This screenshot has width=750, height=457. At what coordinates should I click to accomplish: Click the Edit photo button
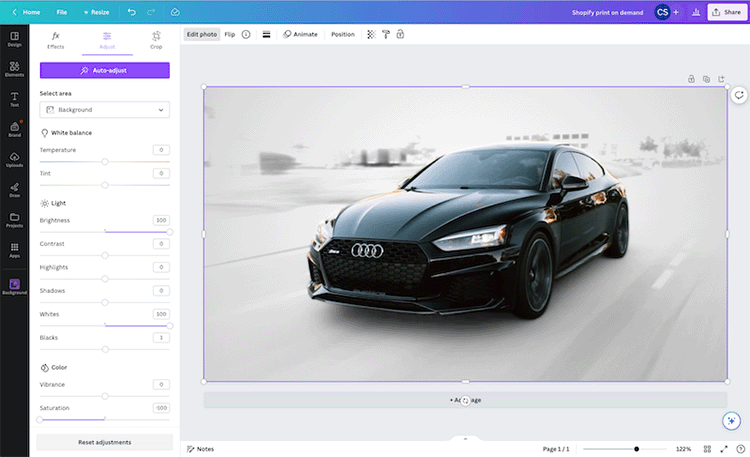tap(202, 34)
